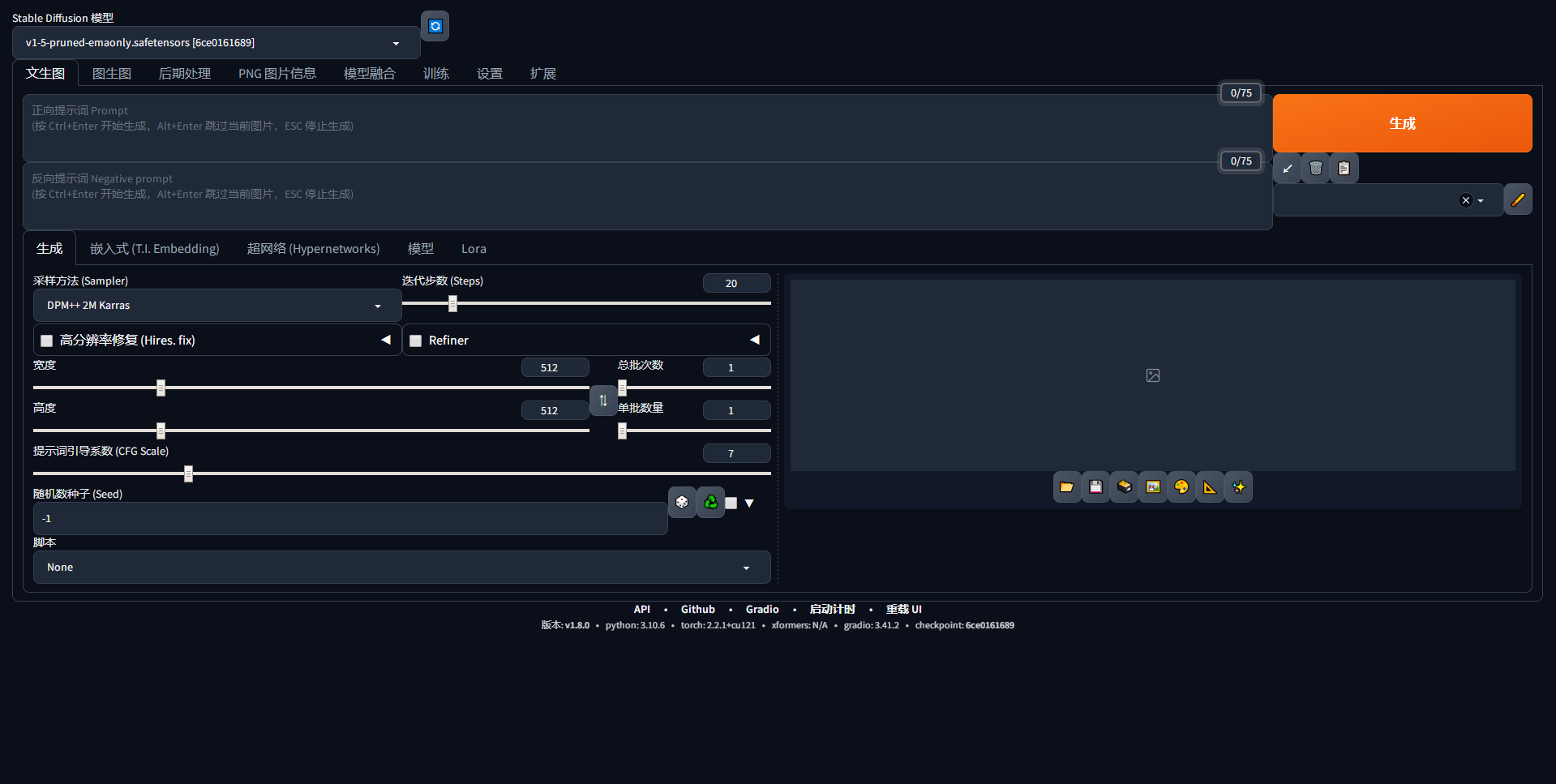Open the output images folder
The width and height of the screenshot is (1556, 784).
(x=1067, y=487)
